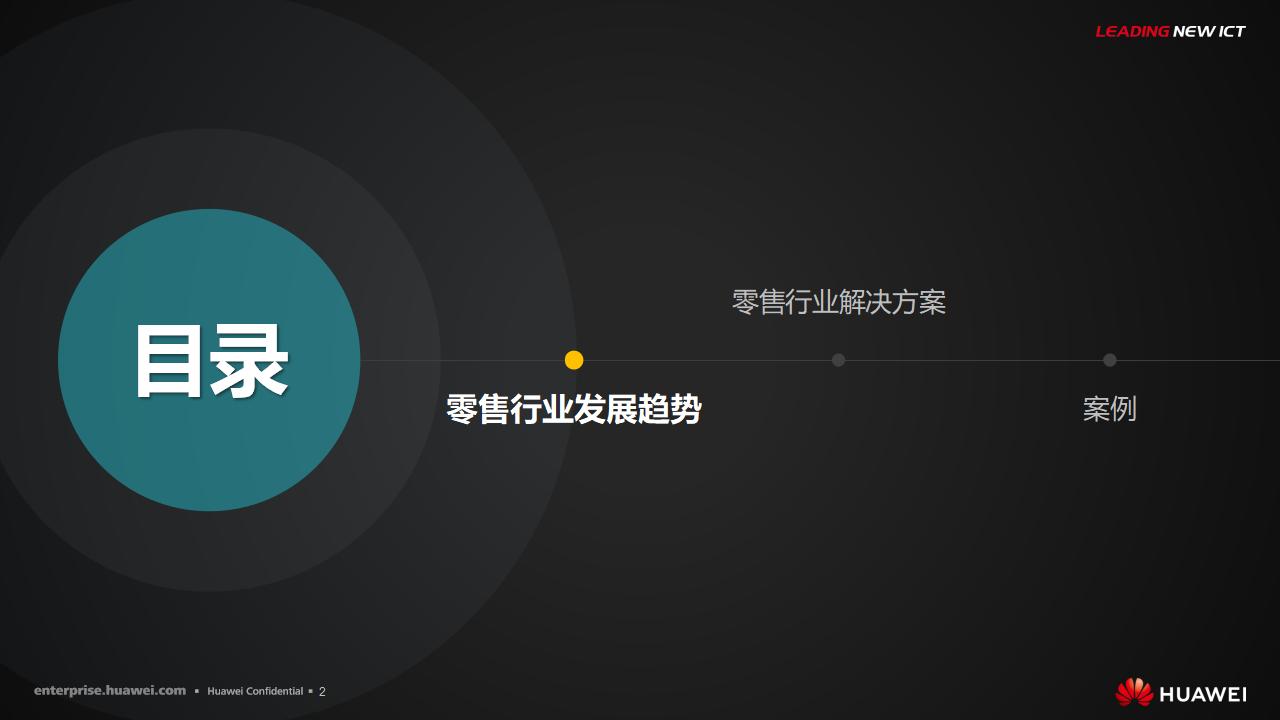1280x720 pixels.
Task: Click the Huawei logo icon
Action: point(1134,692)
